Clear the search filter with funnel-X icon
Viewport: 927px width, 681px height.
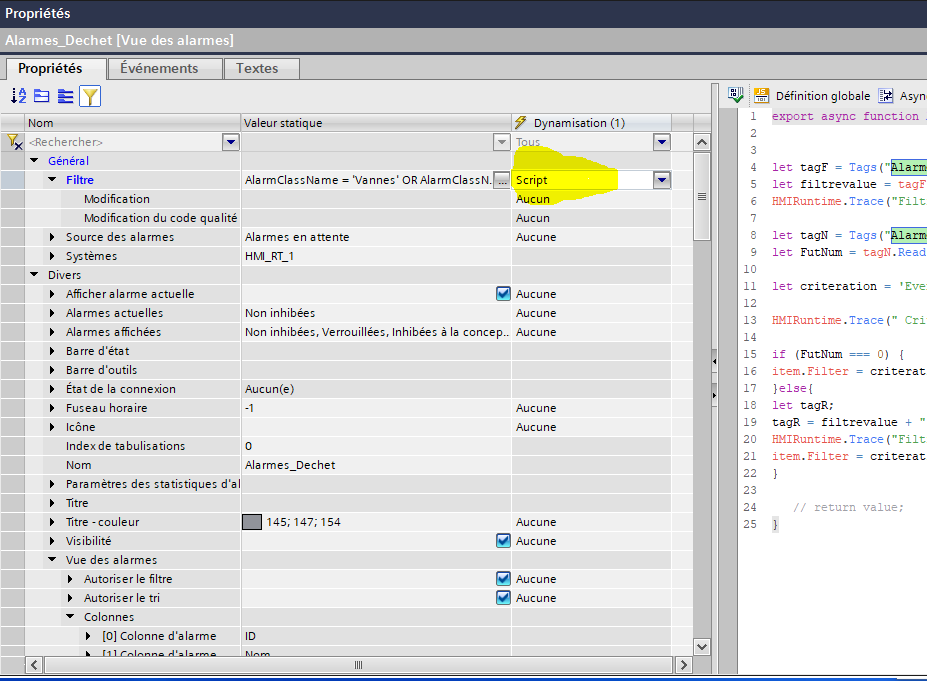14,142
